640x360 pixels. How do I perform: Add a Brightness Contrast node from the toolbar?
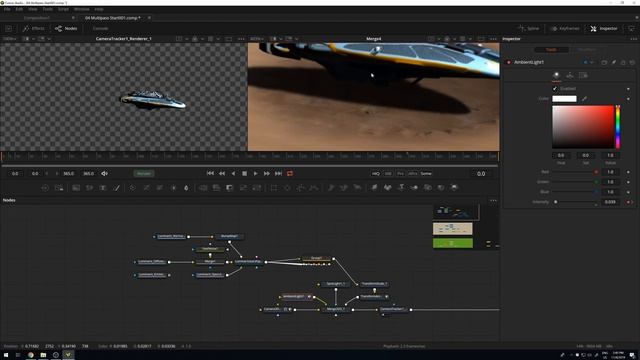173,188
